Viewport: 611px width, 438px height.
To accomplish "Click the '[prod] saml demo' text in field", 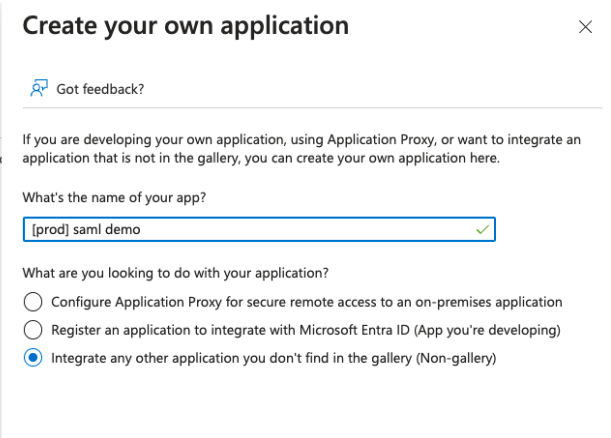I will (85, 229).
